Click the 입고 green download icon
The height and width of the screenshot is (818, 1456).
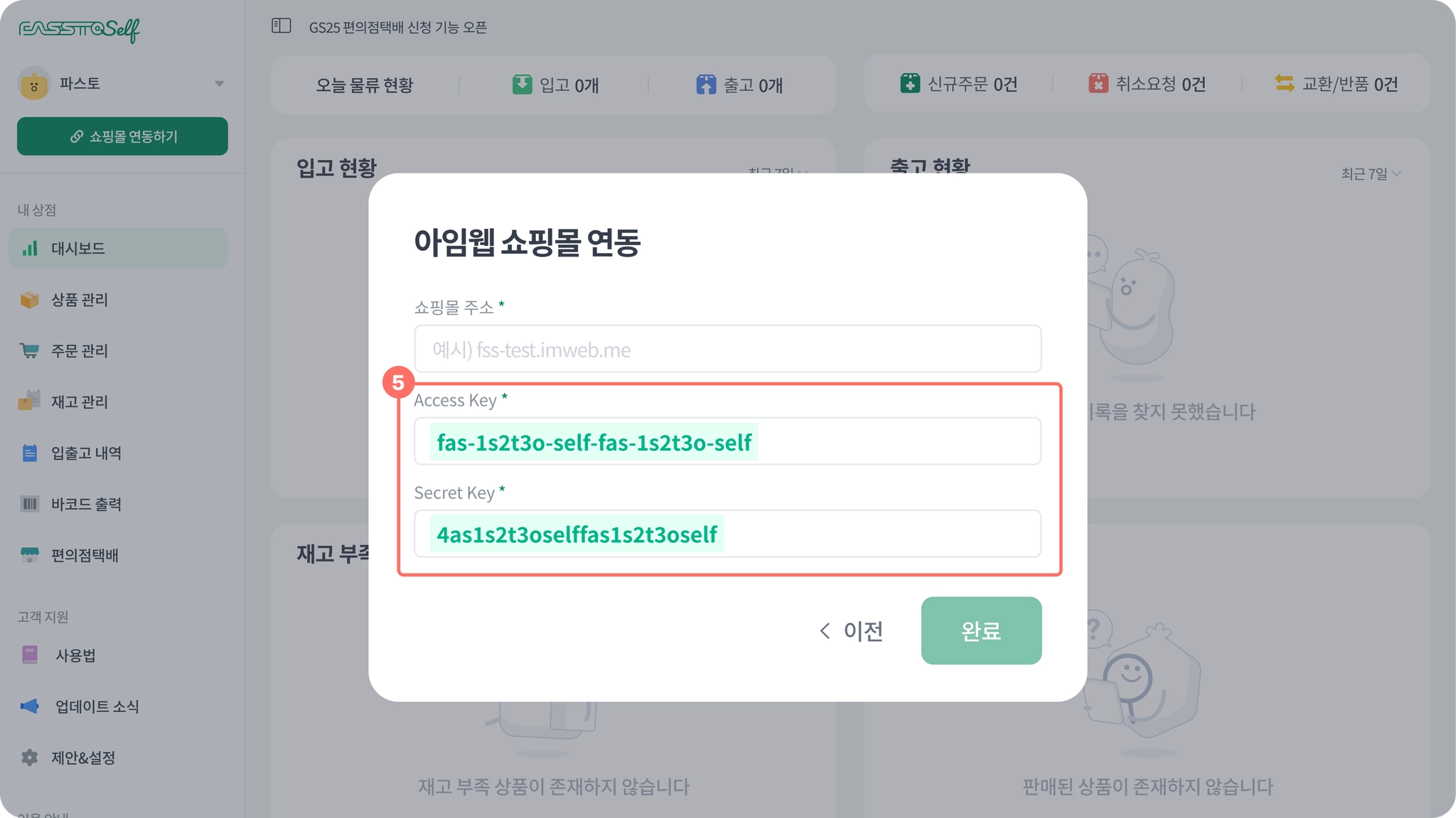(x=522, y=85)
